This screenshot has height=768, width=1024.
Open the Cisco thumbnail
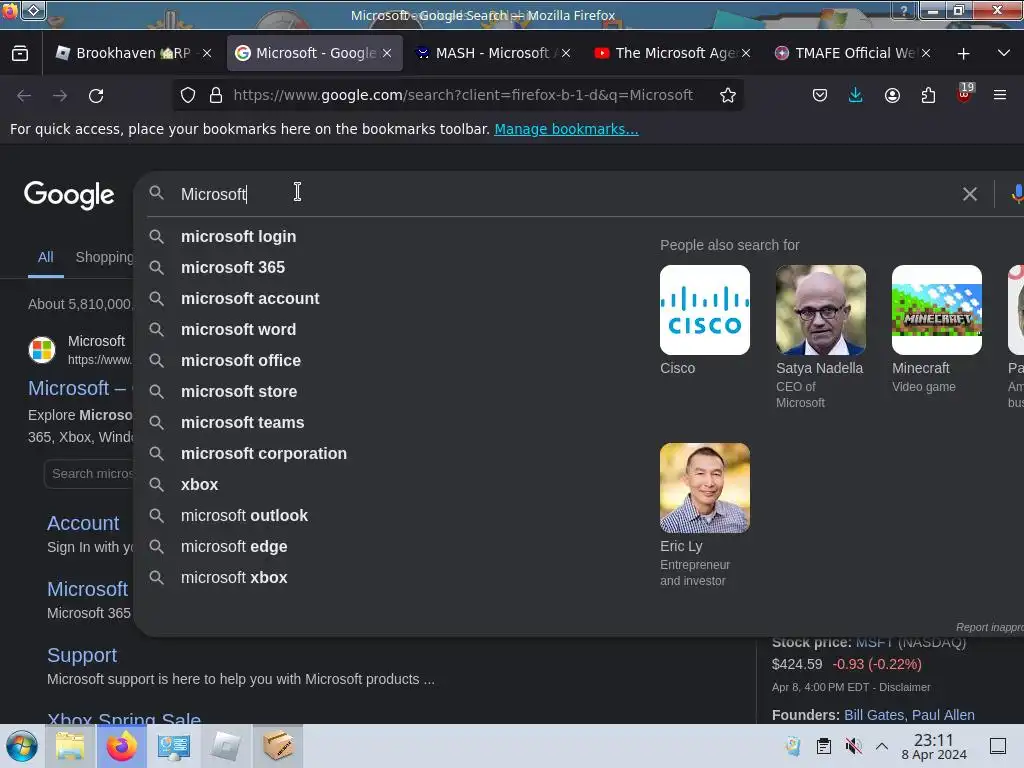pos(705,310)
